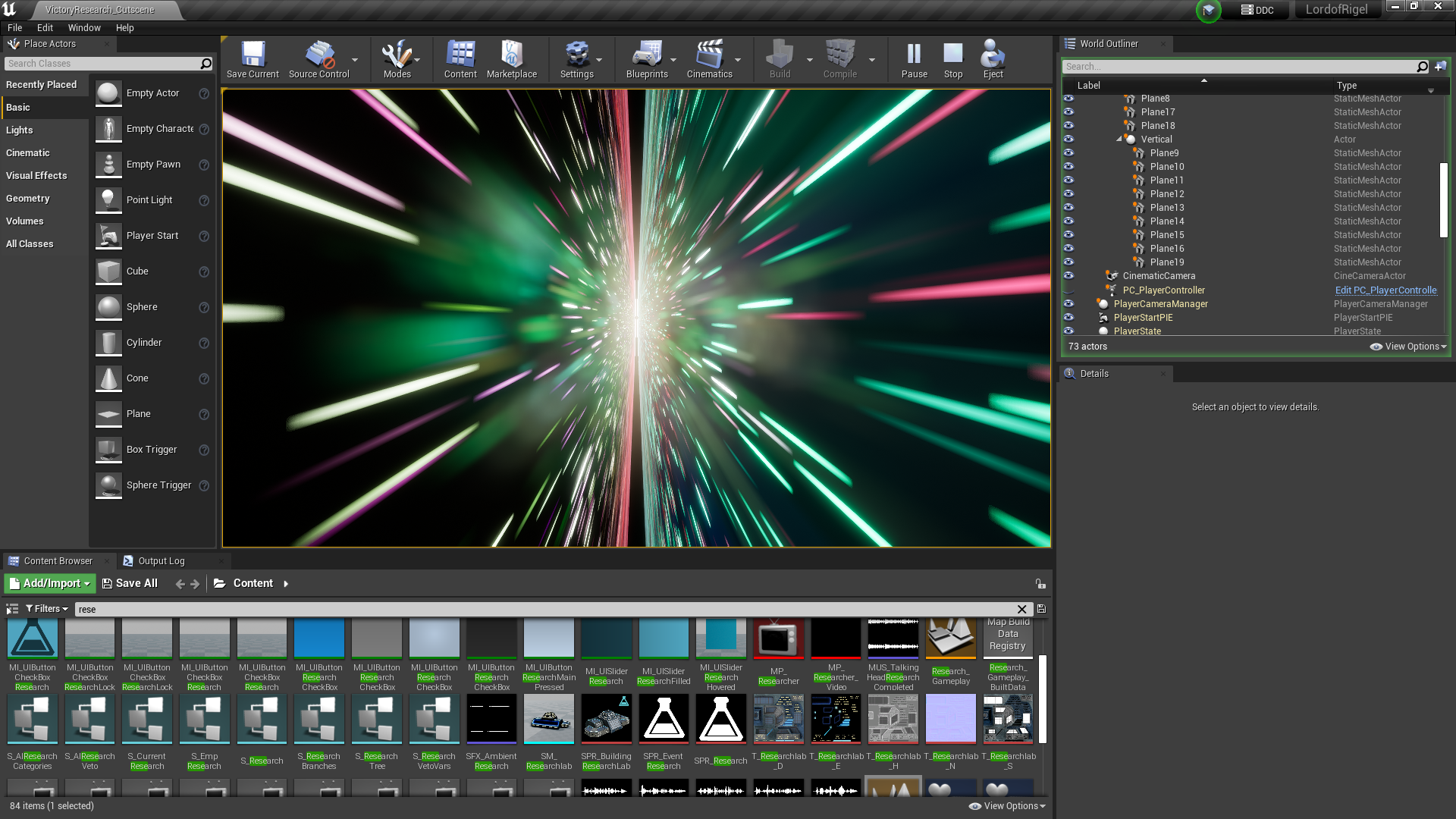Collapse the Vertical folder in outliner
This screenshot has width=1456, height=819.
tap(1119, 140)
